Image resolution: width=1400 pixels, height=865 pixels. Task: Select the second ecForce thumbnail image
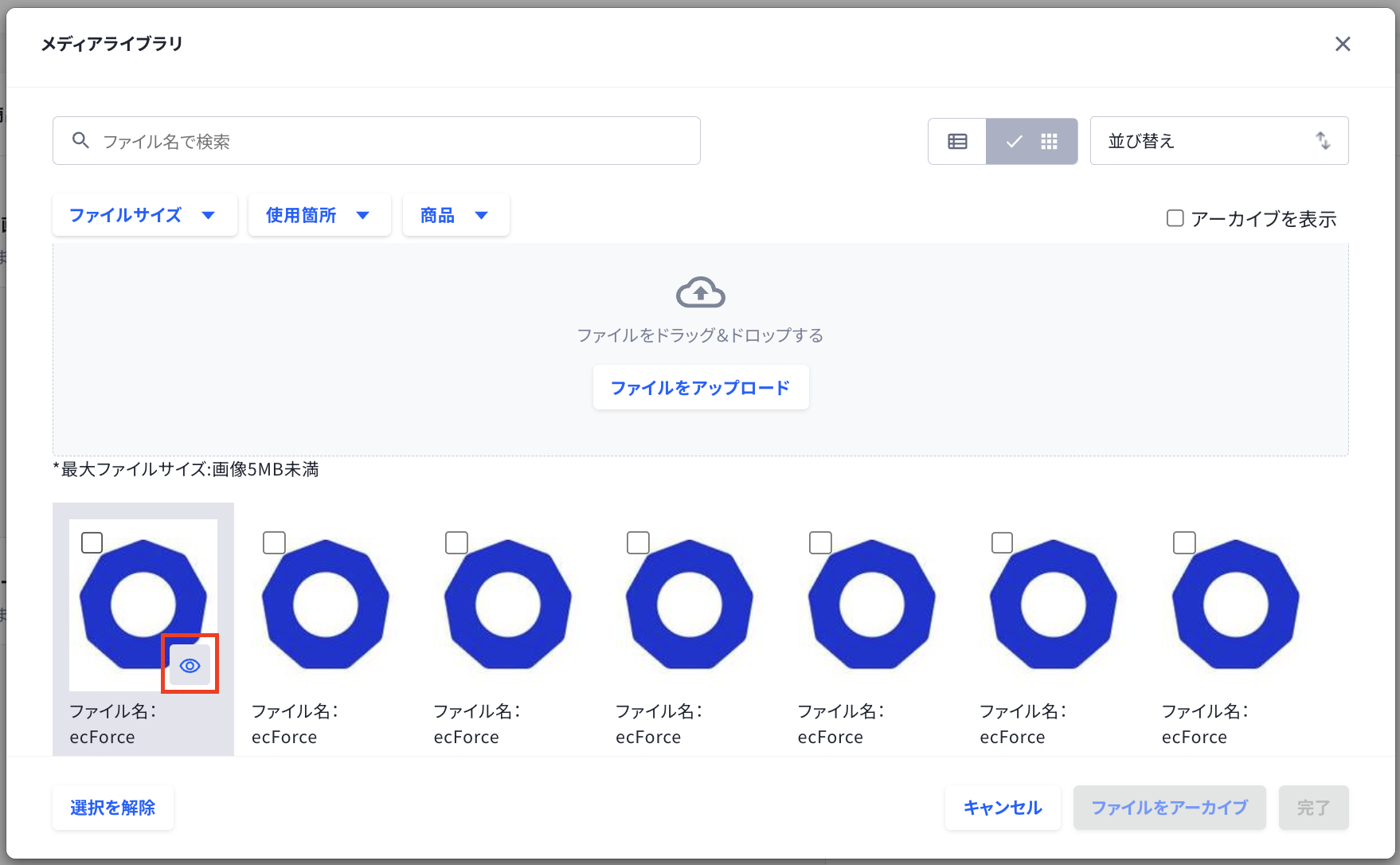coord(325,604)
